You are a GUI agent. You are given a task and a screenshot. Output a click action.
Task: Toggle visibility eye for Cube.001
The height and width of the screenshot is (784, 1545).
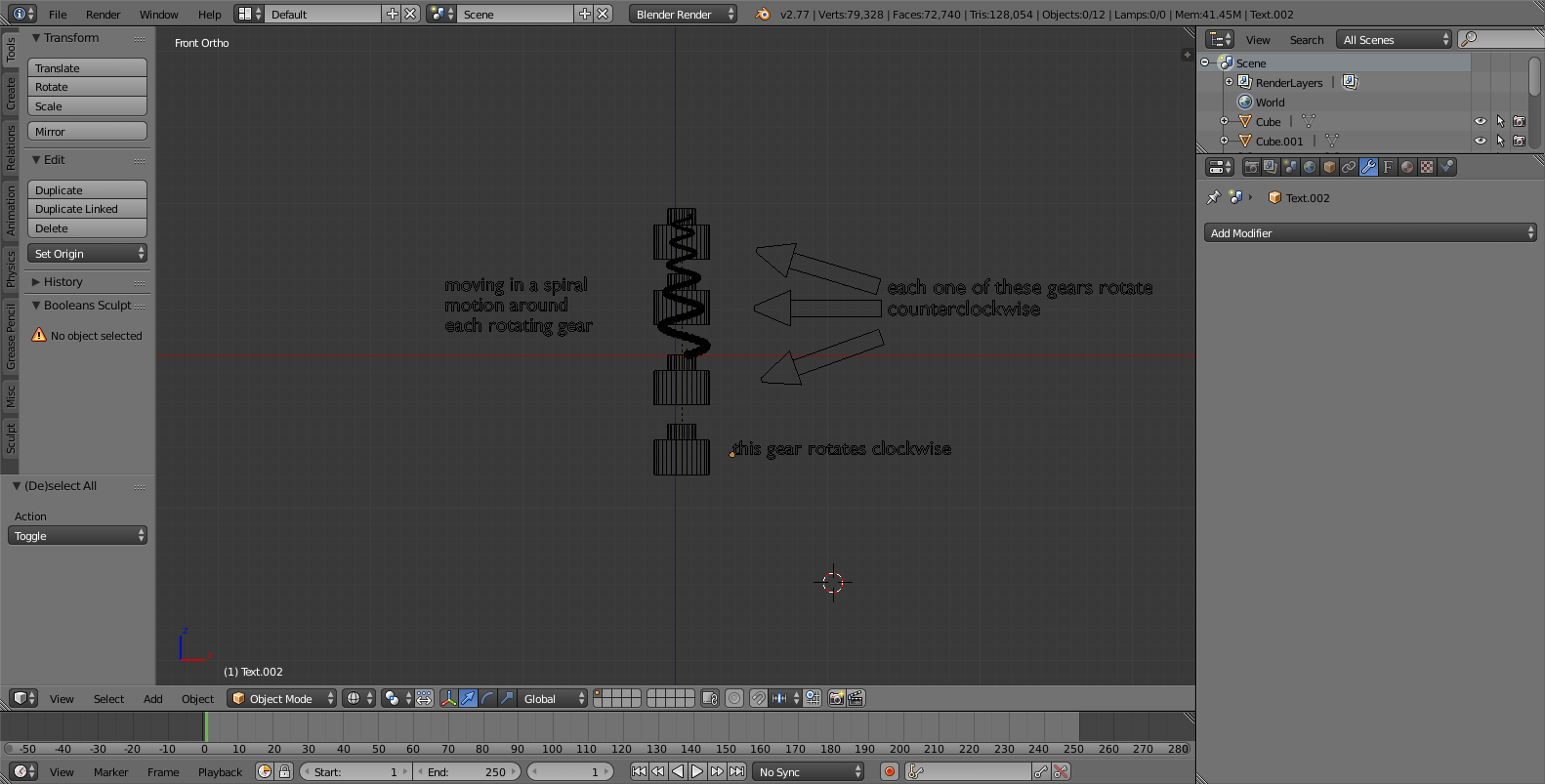(x=1481, y=141)
